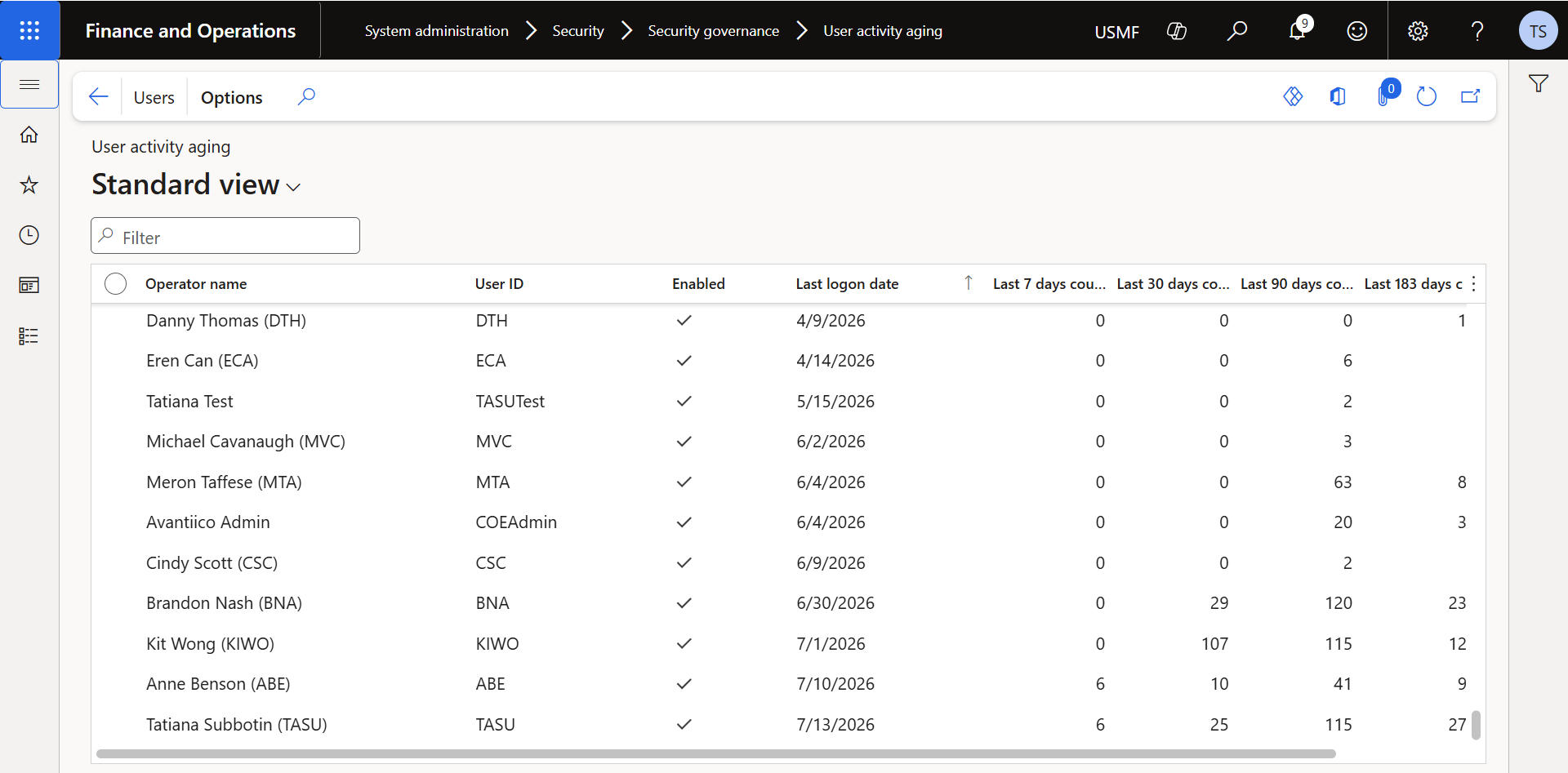Open global search in top bar
Viewport: 1568px width, 773px height.
[x=1237, y=31]
